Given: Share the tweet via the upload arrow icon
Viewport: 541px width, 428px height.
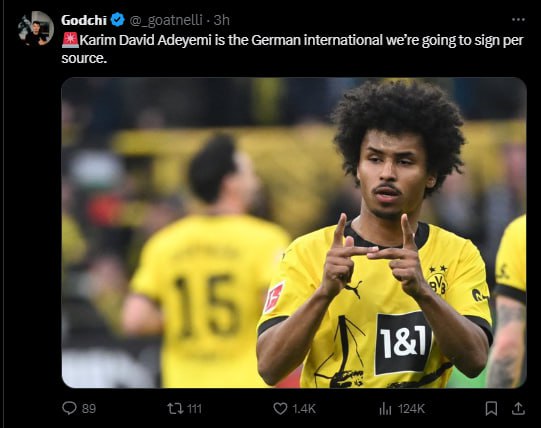Looking at the screenshot, I should [x=518, y=409].
